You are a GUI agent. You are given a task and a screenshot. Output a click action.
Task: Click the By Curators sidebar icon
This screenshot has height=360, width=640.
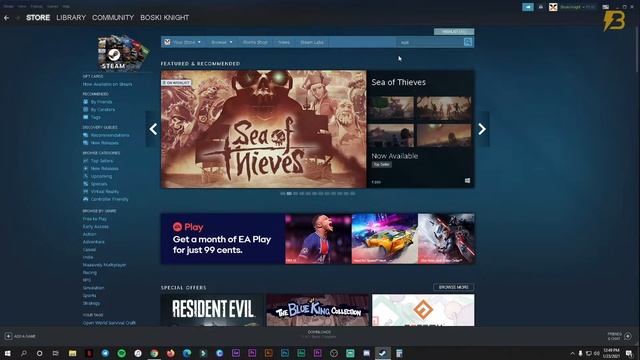(86, 109)
